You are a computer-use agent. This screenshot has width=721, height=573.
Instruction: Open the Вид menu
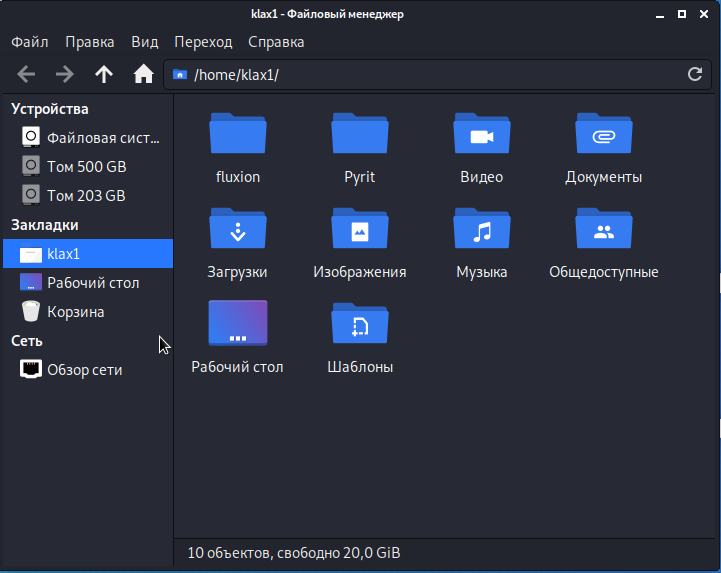[145, 42]
